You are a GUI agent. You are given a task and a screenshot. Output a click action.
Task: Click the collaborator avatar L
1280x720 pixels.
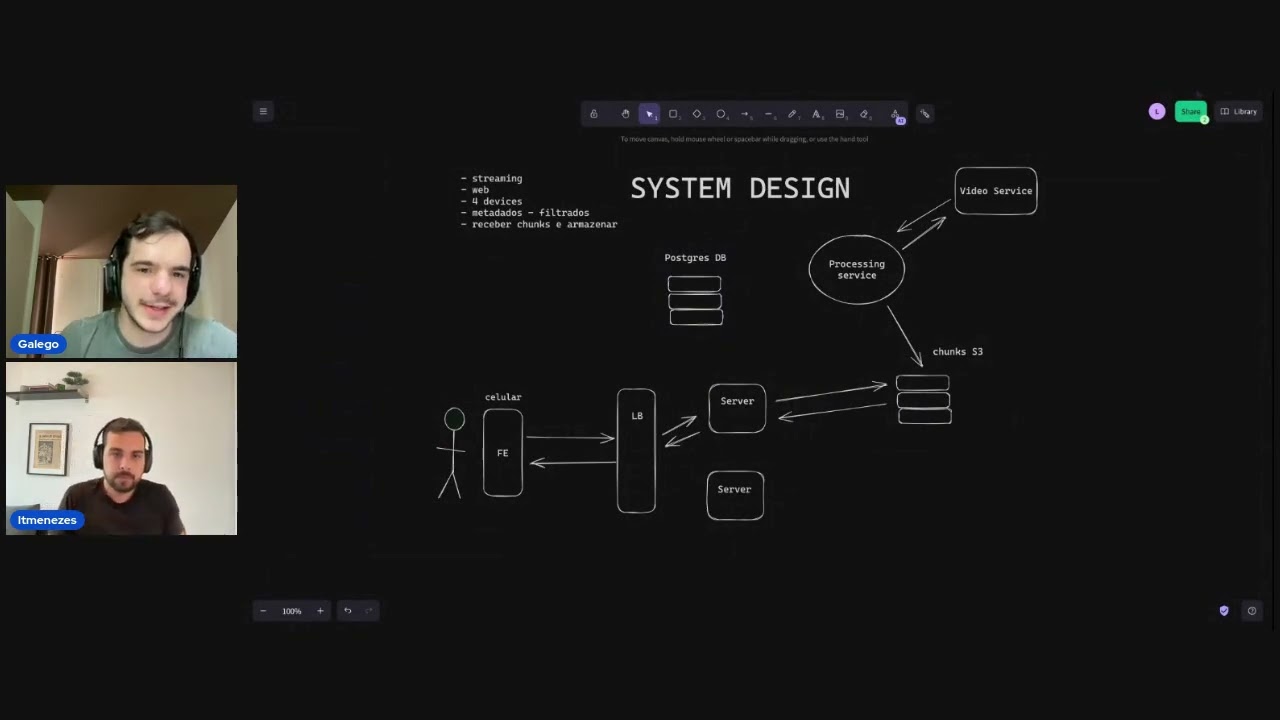point(1157,112)
